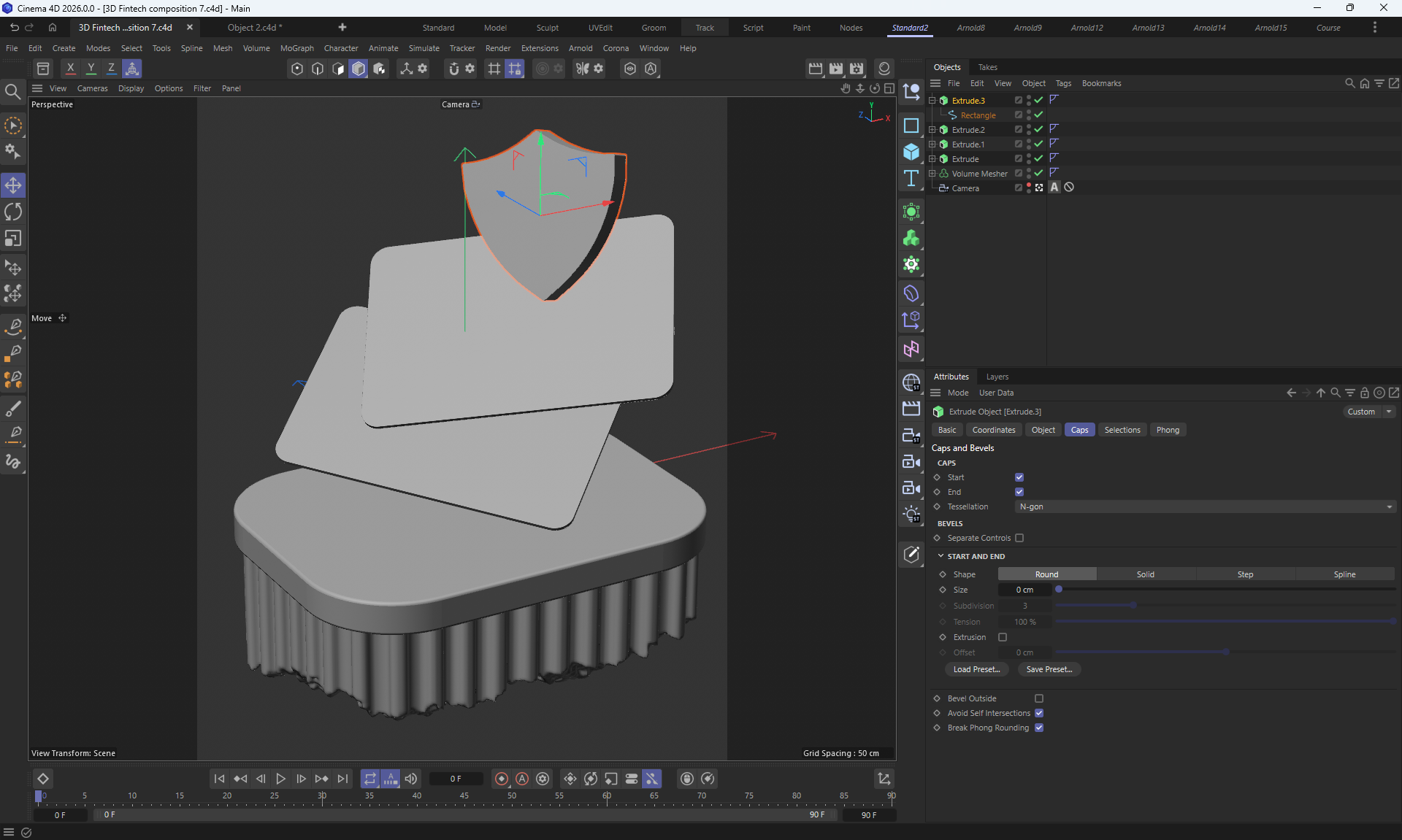Select the Scale tool in left toolbar
1402x840 pixels.
(x=13, y=239)
